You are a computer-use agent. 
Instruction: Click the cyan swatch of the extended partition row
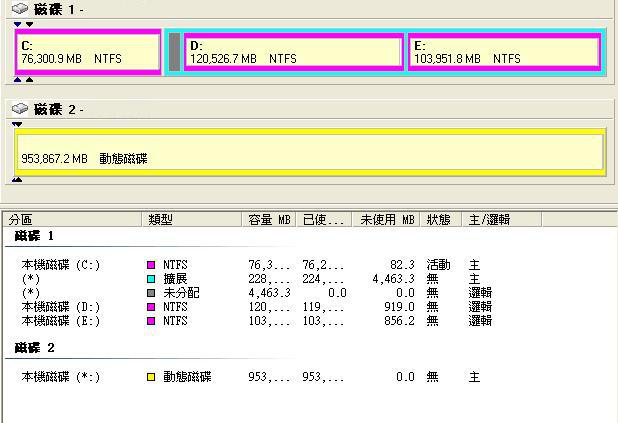(x=151, y=279)
